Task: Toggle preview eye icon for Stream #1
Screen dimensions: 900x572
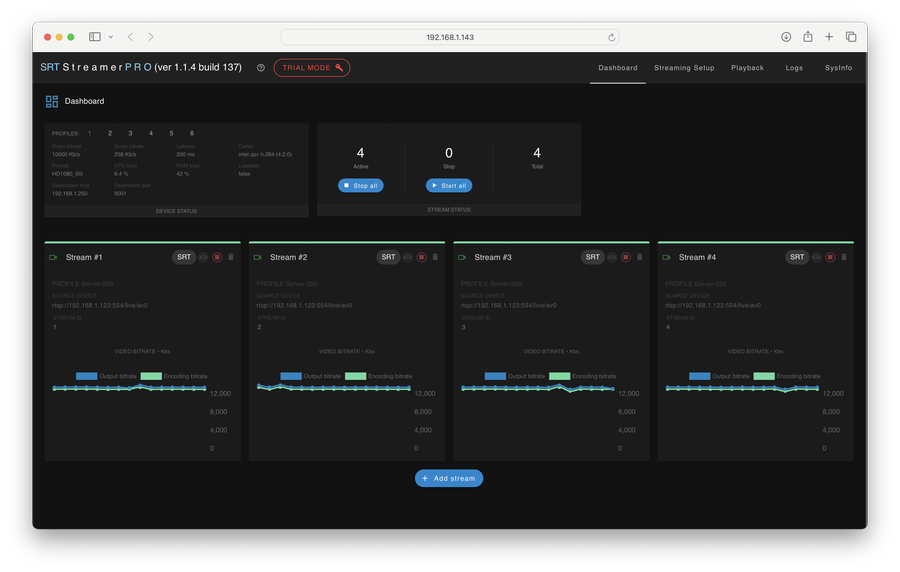Action: point(203,257)
